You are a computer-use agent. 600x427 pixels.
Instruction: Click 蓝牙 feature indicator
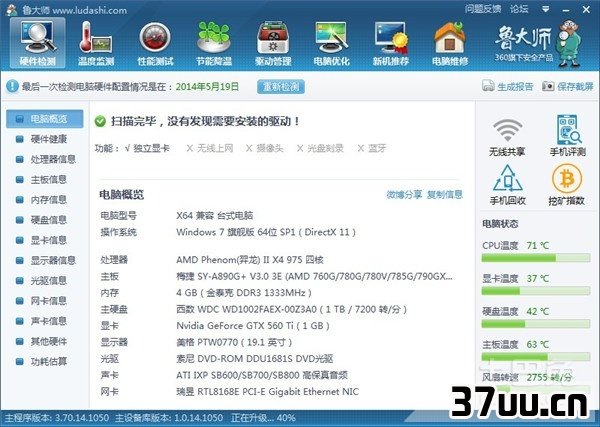point(372,148)
